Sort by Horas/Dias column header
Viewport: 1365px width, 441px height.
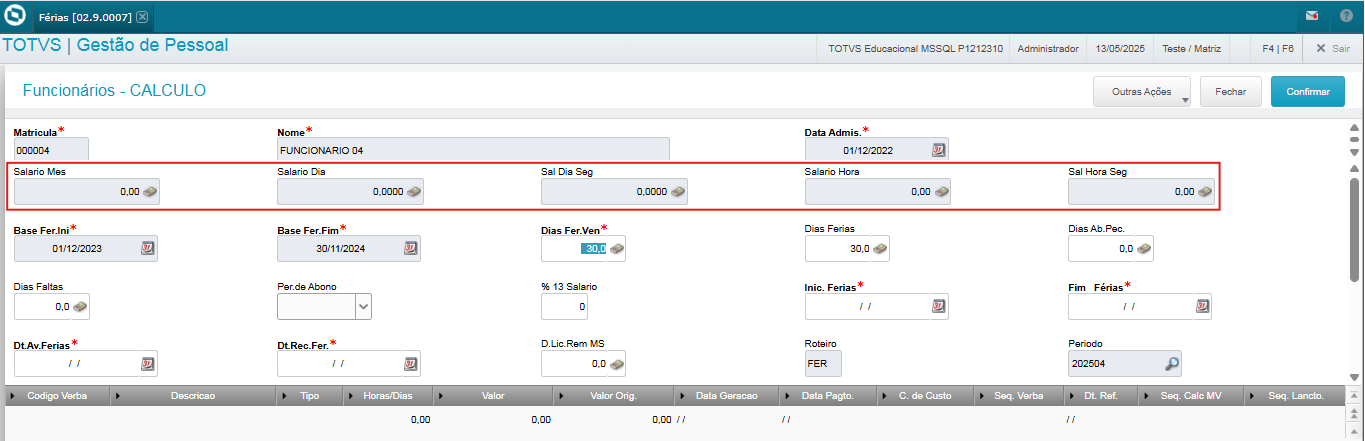pos(388,396)
